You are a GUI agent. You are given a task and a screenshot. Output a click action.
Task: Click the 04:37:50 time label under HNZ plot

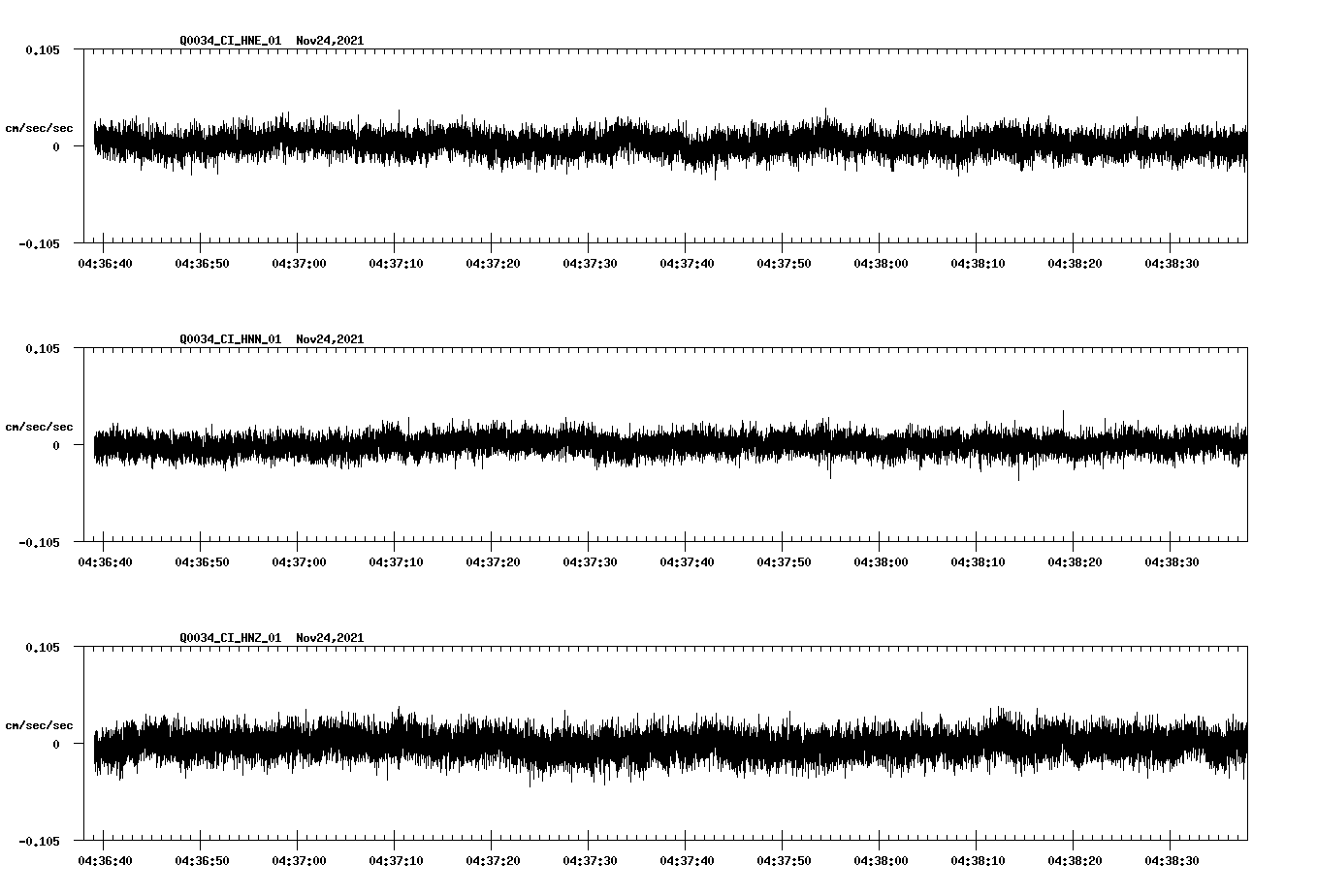(784, 861)
